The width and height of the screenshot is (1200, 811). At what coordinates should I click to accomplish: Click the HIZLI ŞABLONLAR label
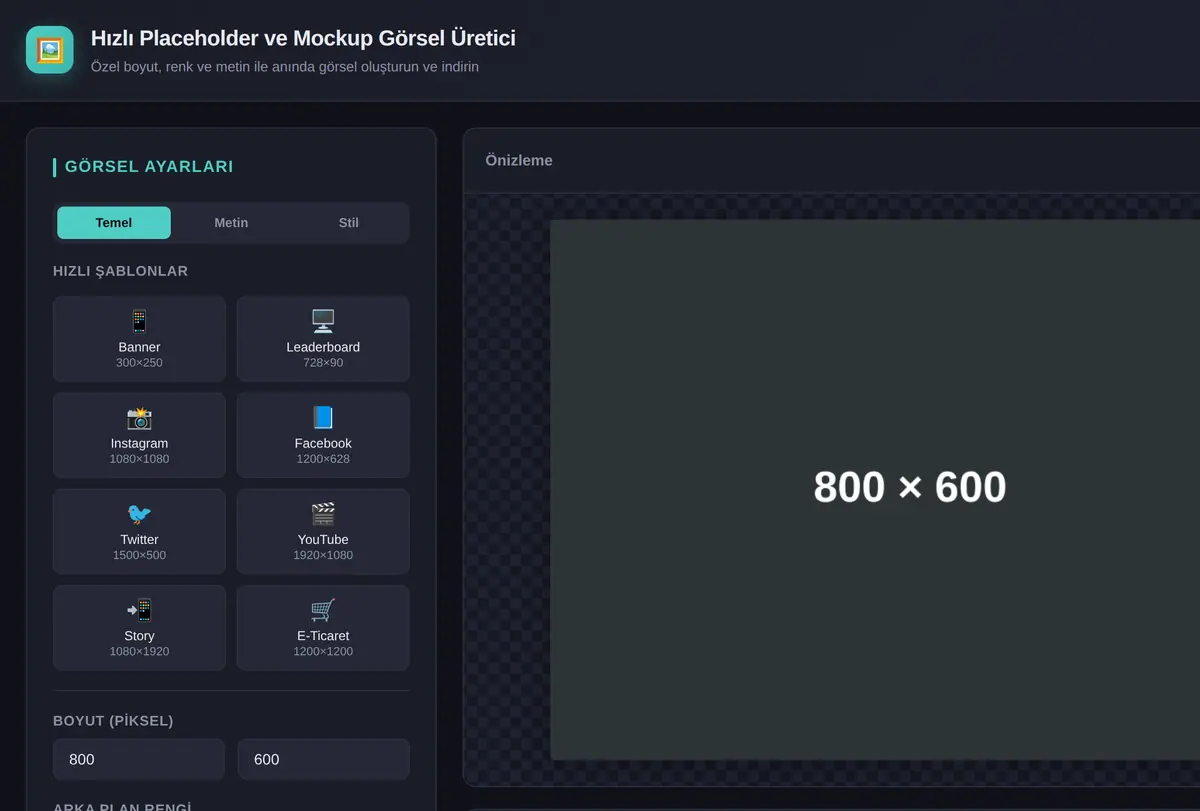pyautogui.click(x=121, y=271)
